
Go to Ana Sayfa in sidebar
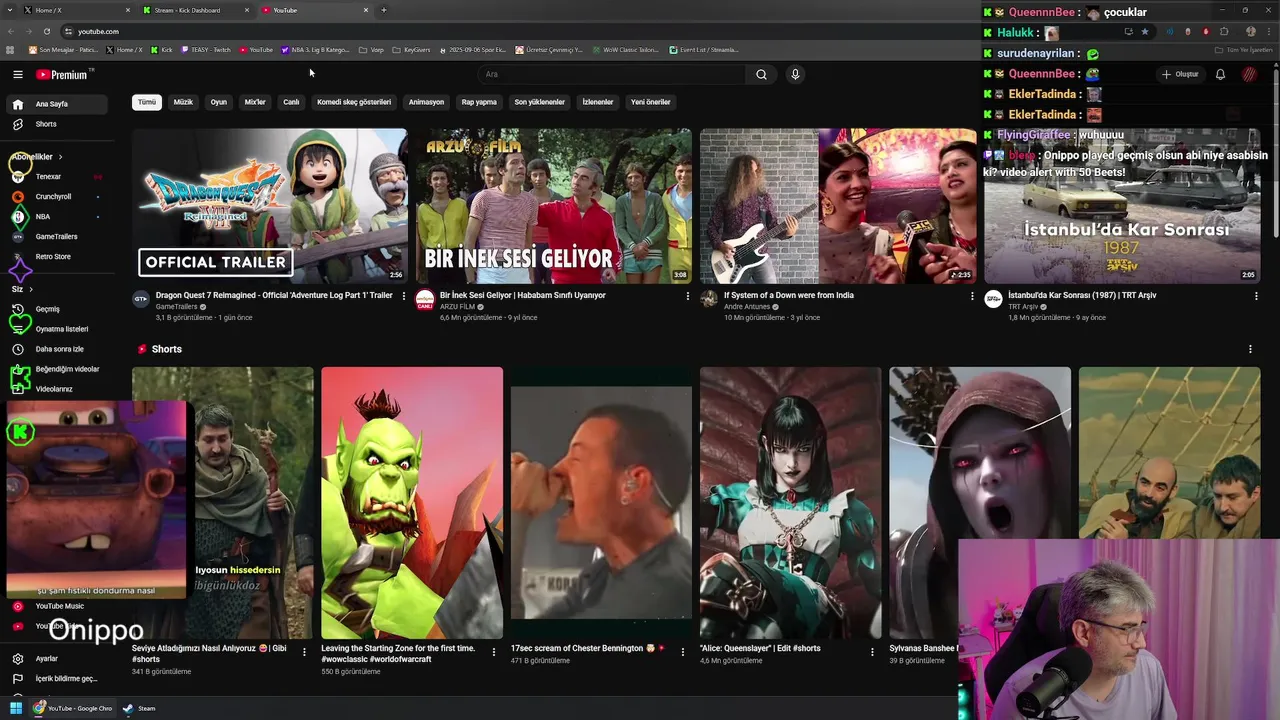click(55, 104)
